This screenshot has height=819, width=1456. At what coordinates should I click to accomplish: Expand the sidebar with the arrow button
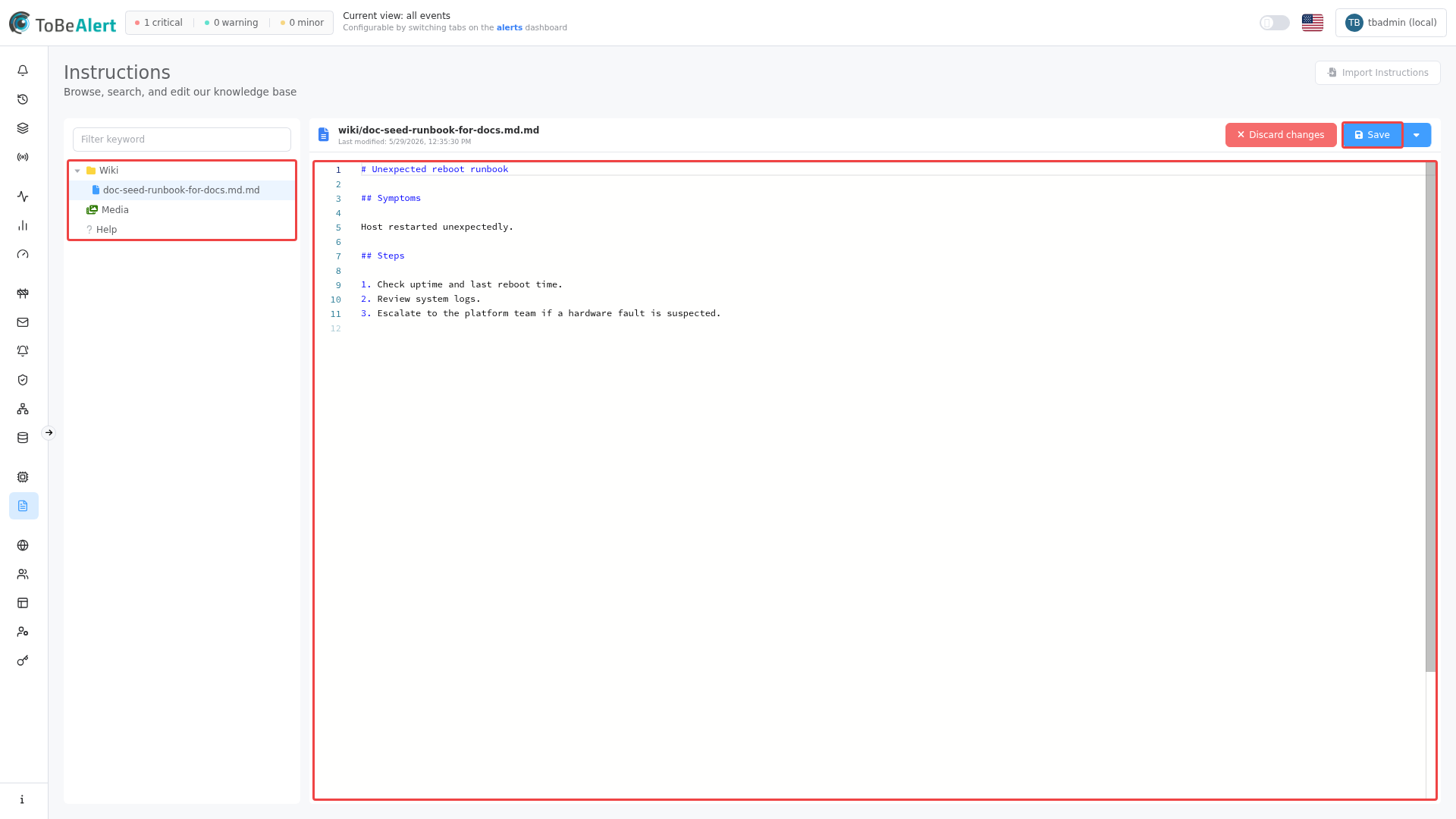point(49,433)
